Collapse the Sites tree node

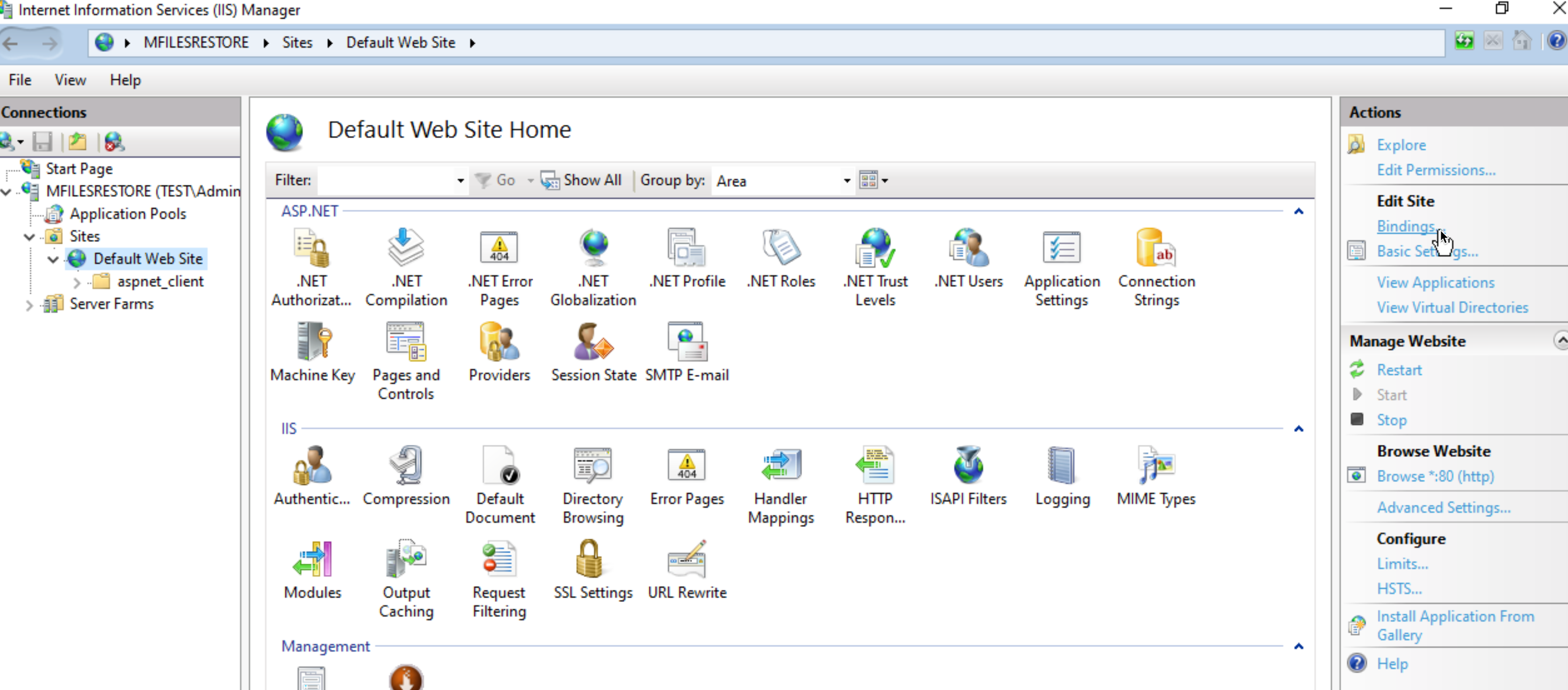[29, 236]
